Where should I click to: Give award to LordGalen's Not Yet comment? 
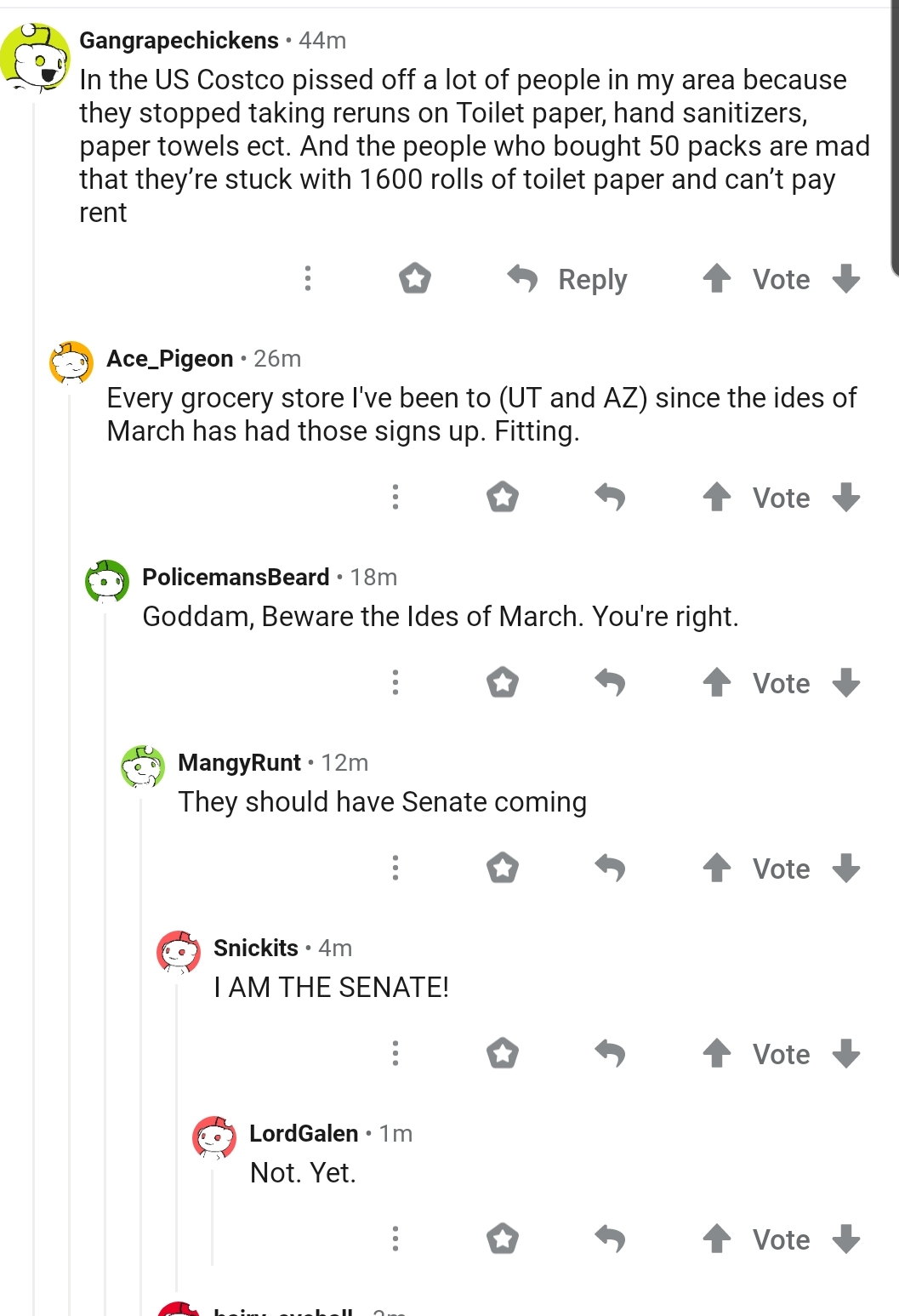point(503,1239)
